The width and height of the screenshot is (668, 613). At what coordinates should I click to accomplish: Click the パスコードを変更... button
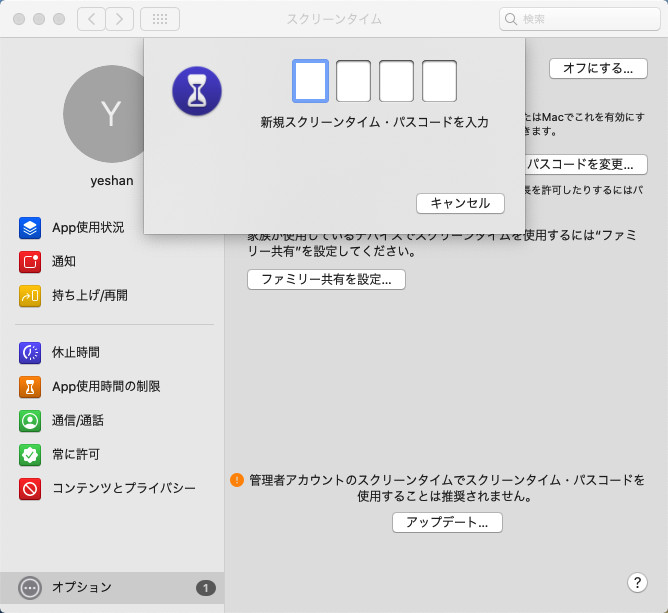(x=585, y=164)
